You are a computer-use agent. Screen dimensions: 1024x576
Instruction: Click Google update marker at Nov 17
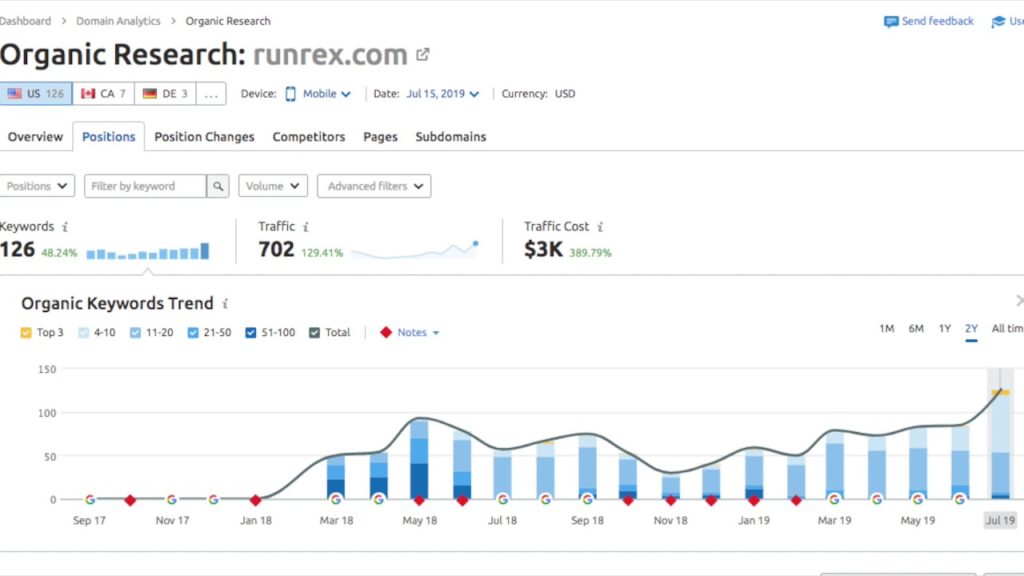tap(172, 500)
